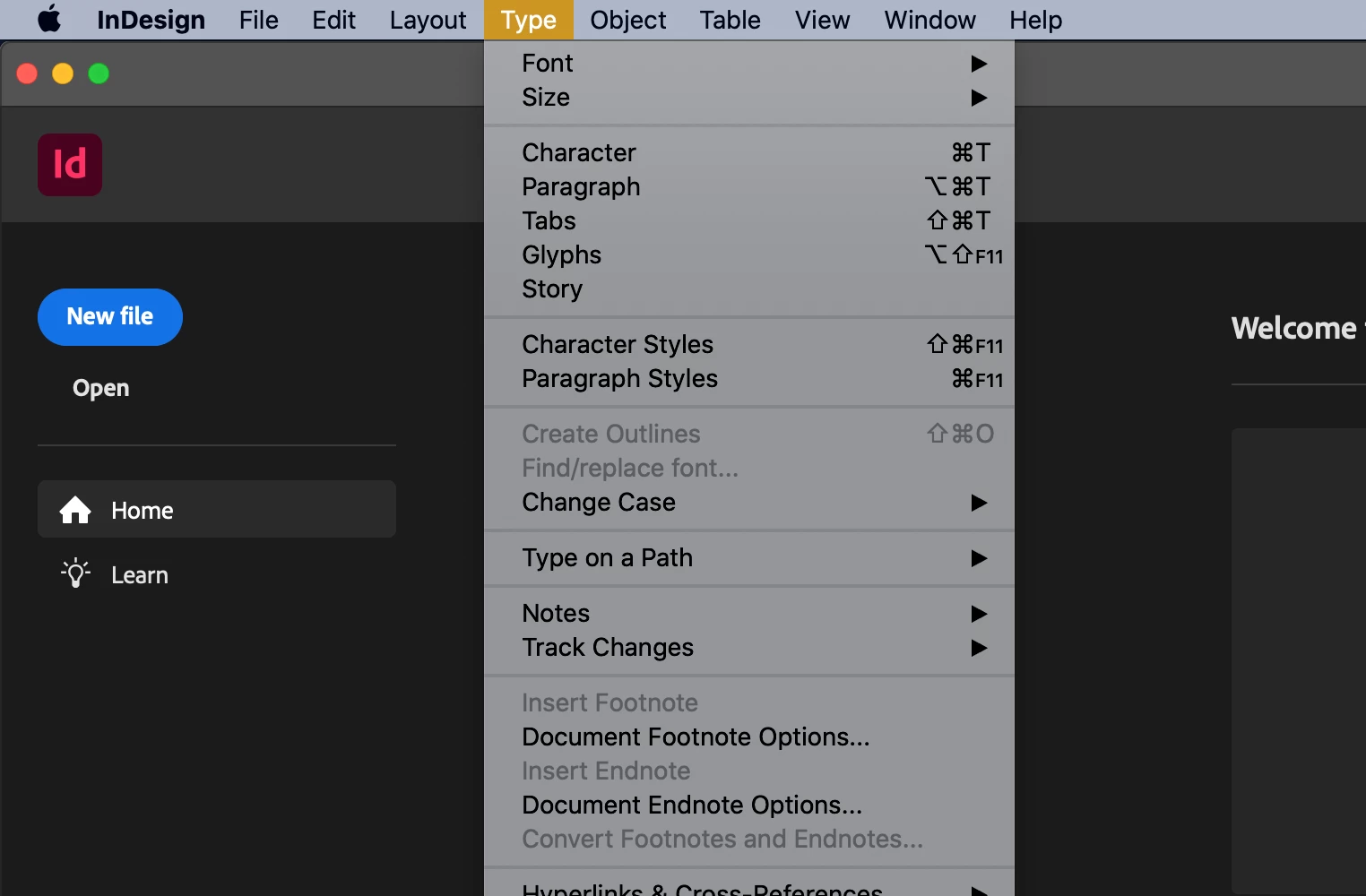Image resolution: width=1366 pixels, height=896 pixels.
Task: Open the Layout menu
Action: pos(428,20)
